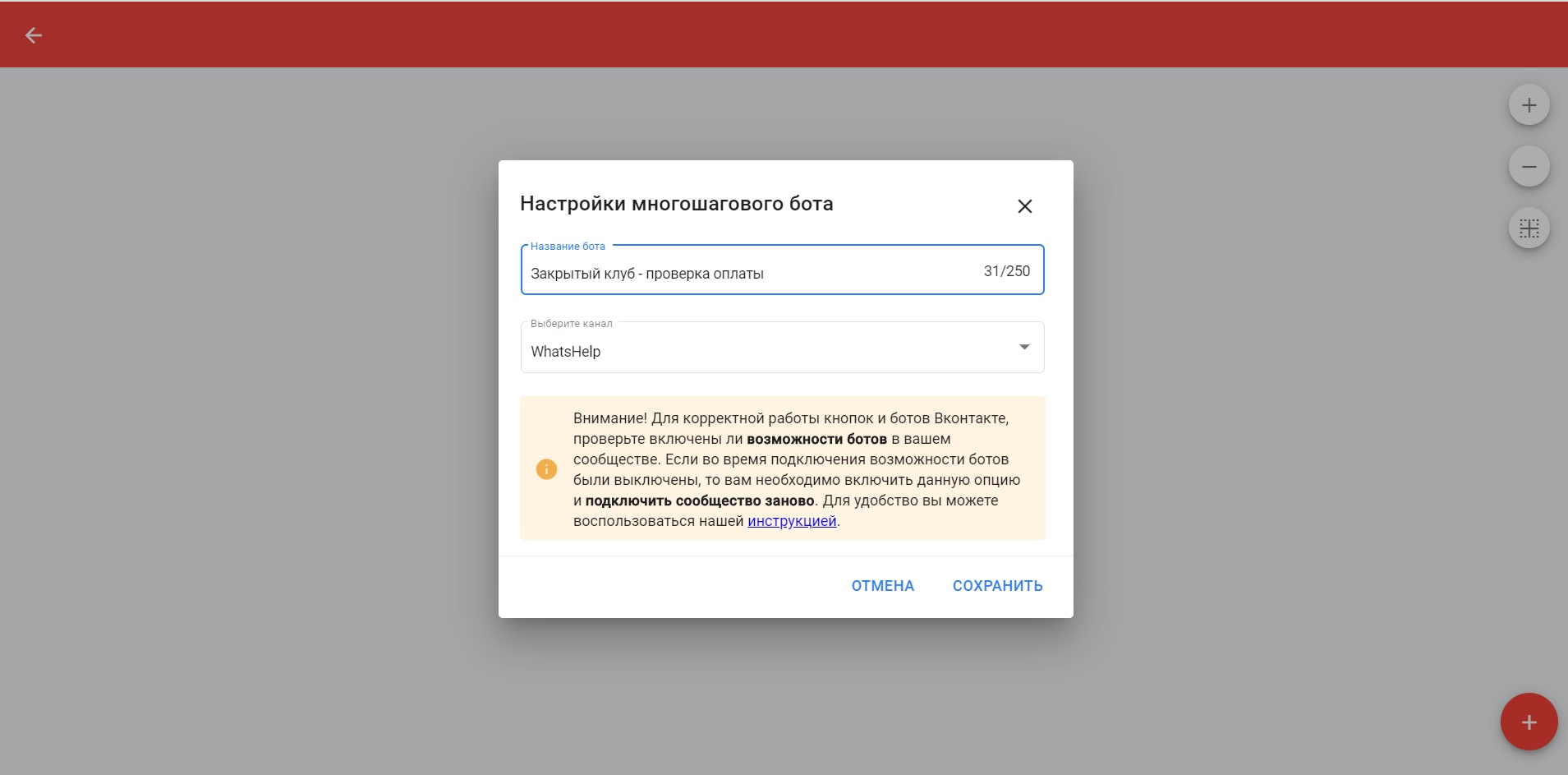The width and height of the screenshot is (1568, 775).
Task: Toggle the grid icon button
Action: pos(1529,228)
